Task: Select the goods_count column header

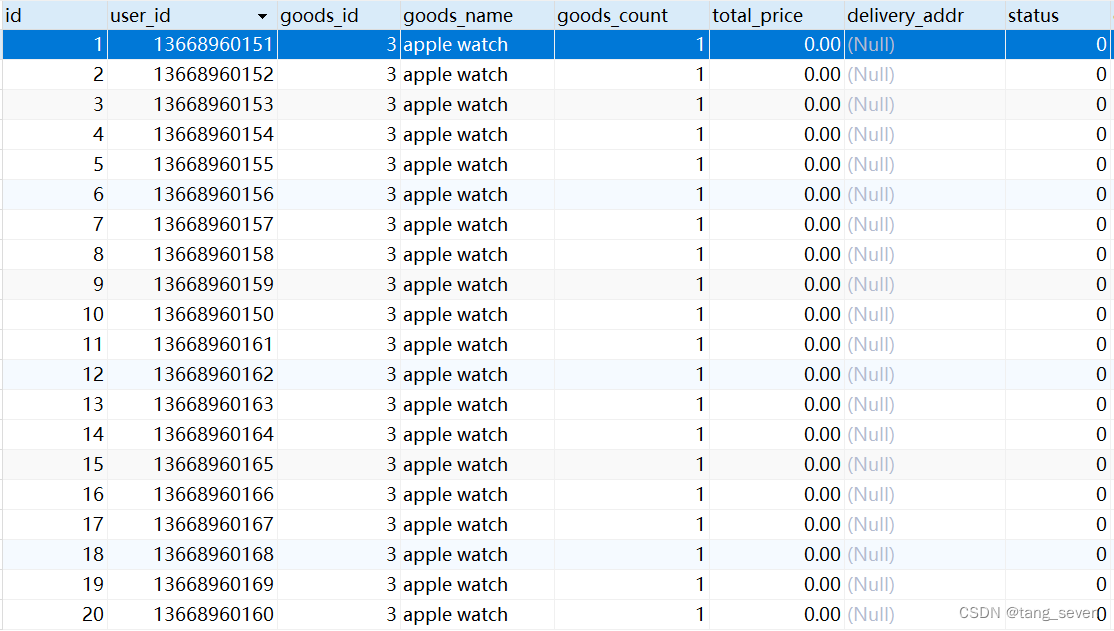Action: (632, 16)
